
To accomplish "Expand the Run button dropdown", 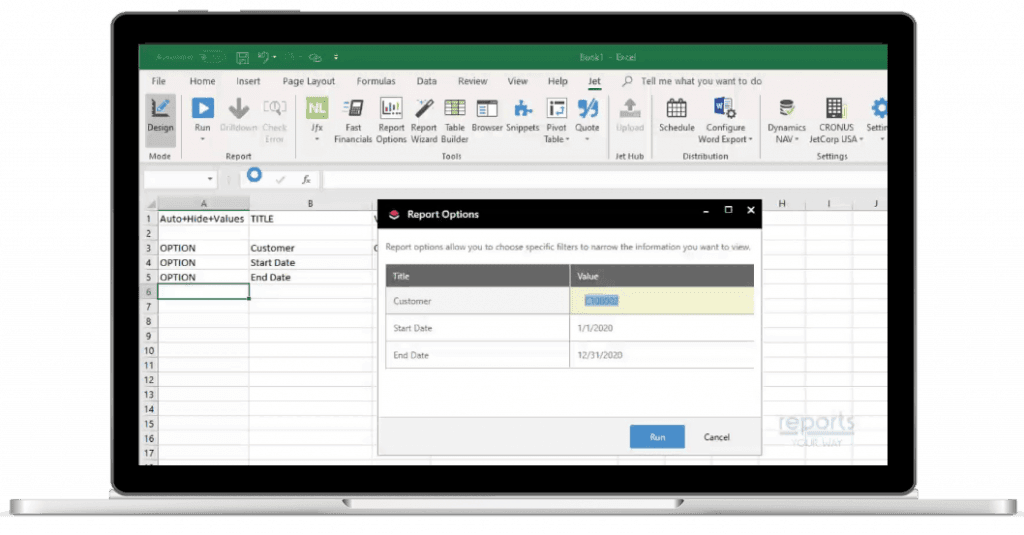I will (203, 139).
